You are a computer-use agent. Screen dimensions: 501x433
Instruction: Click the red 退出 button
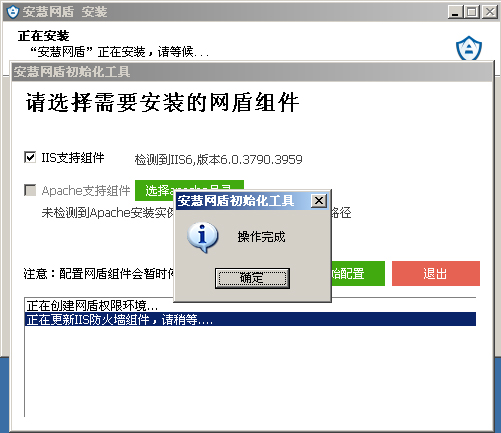436,273
